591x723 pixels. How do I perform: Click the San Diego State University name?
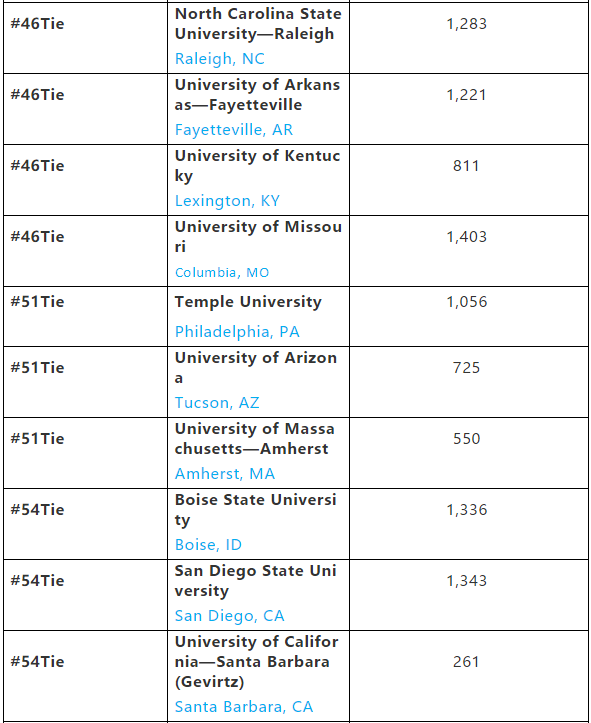pos(255,581)
